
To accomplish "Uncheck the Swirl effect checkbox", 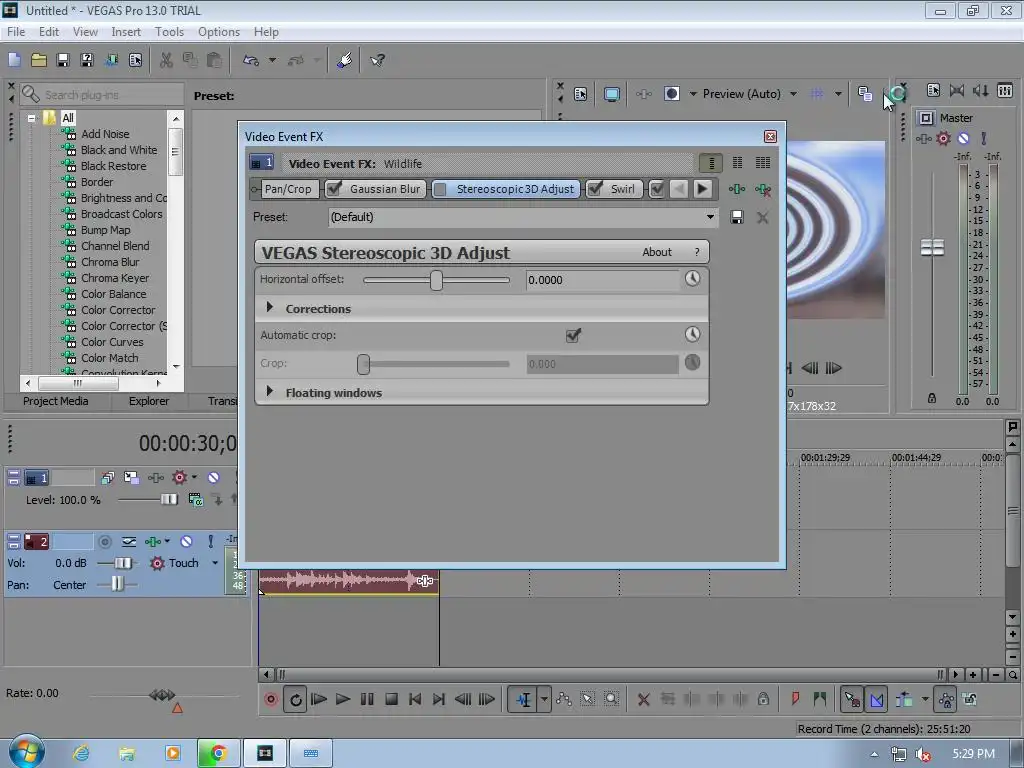I will point(595,189).
